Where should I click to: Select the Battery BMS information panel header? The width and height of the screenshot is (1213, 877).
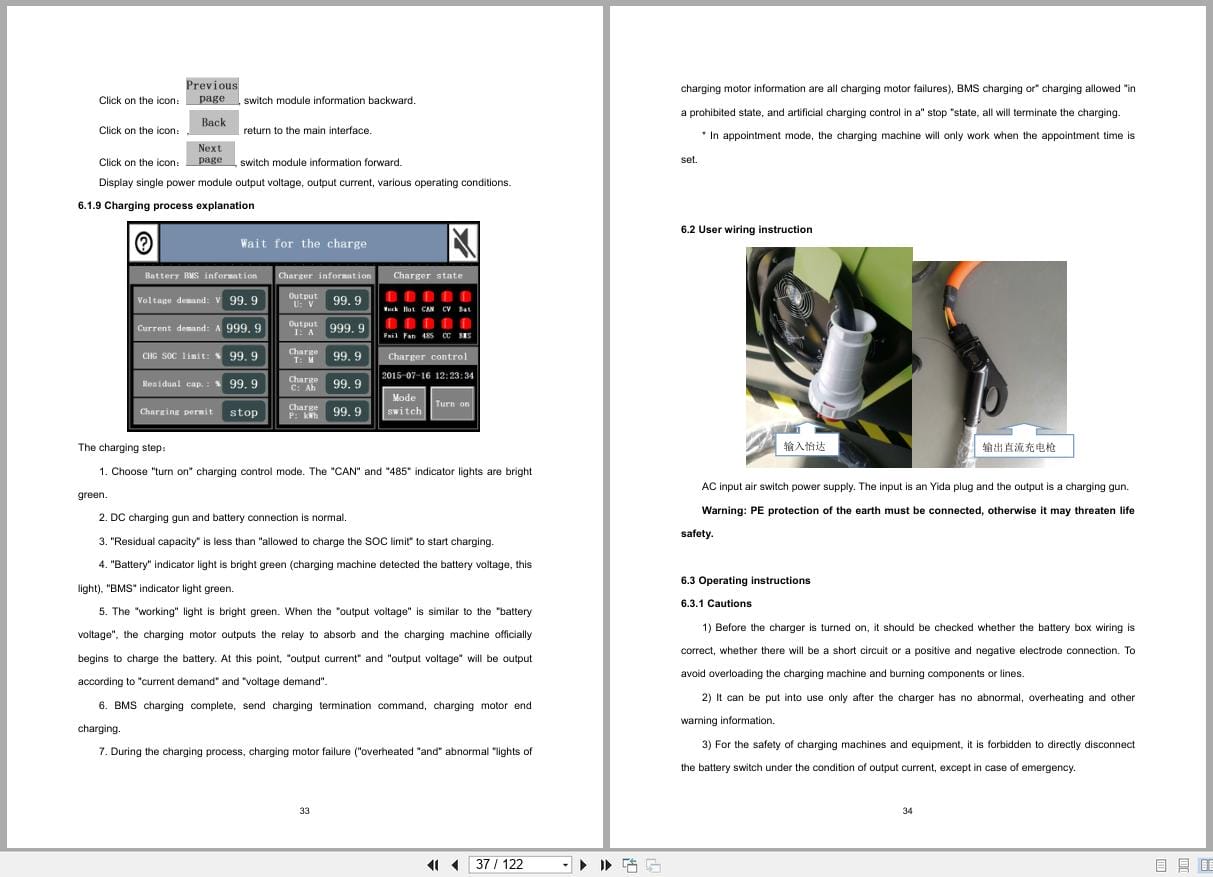[199, 275]
